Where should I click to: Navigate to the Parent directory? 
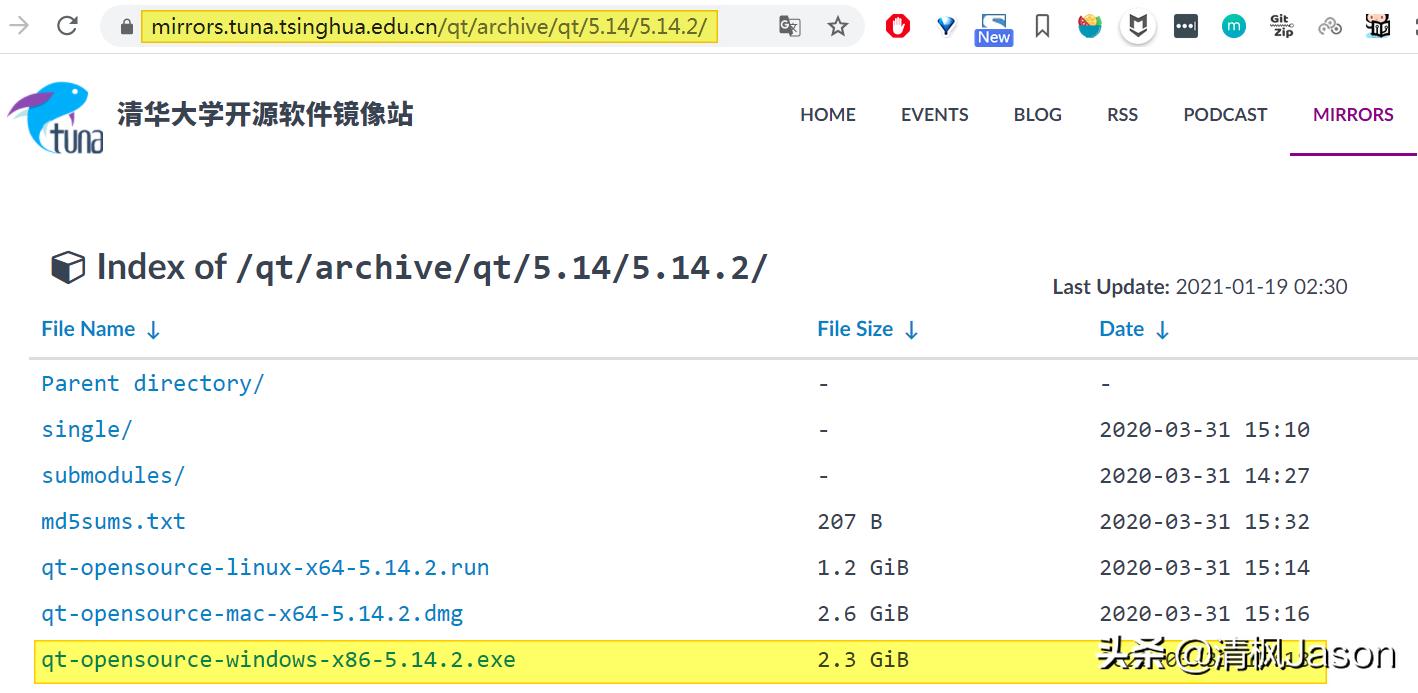152,383
